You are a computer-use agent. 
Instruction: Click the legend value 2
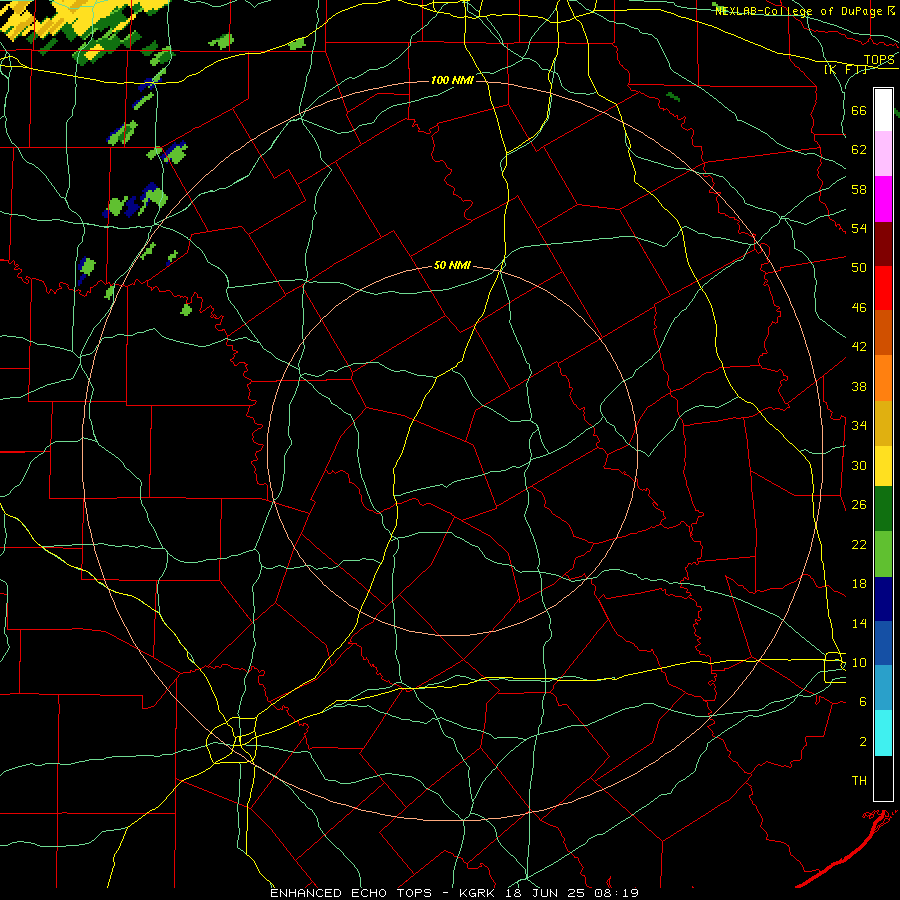(x=863, y=742)
